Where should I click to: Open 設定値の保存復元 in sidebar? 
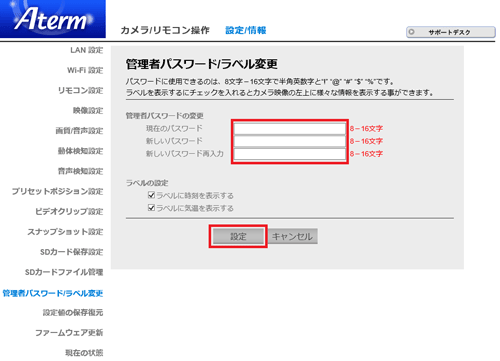coord(73,312)
